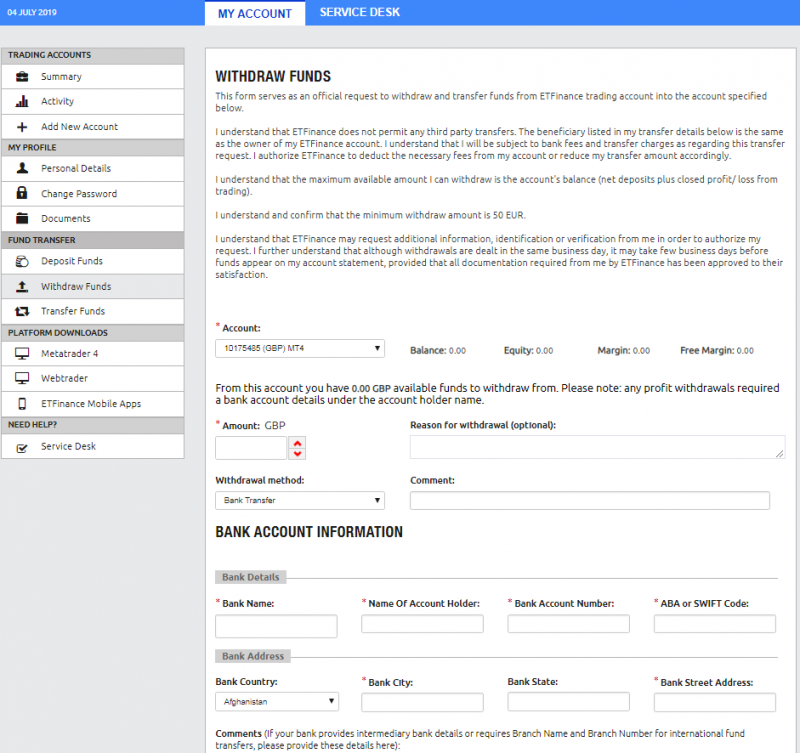Click the swap arrows icon beside Transfer Funds
The height and width of the screenshot is (753, 800).
(x=22, y=311)
